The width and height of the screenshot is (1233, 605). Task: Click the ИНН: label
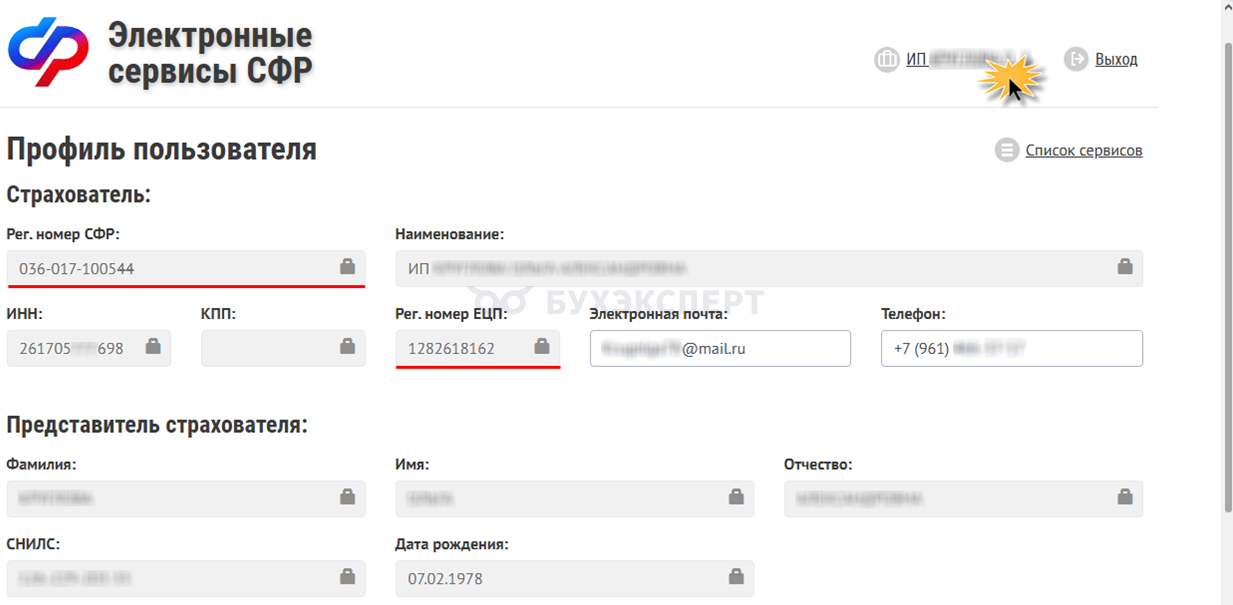click(x=24, y=314)
